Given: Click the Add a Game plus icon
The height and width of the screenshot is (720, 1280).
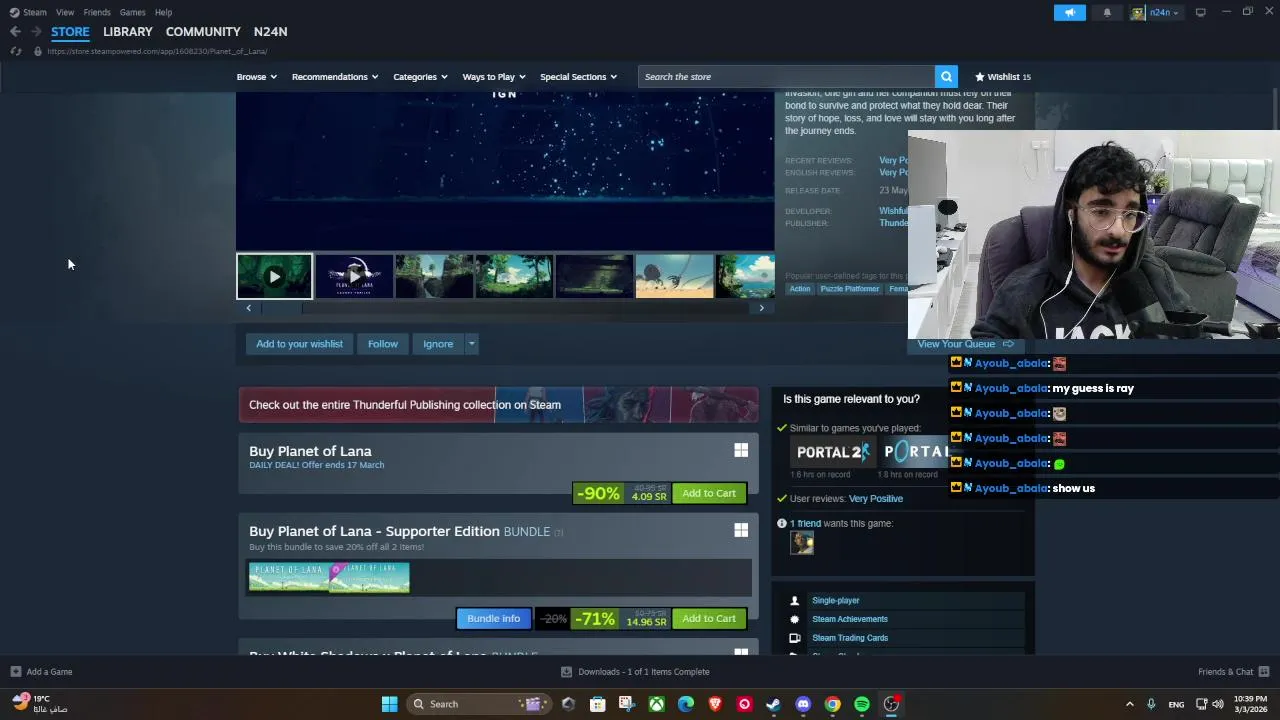Looking at the screenshot, I should (x=15, y=672).
